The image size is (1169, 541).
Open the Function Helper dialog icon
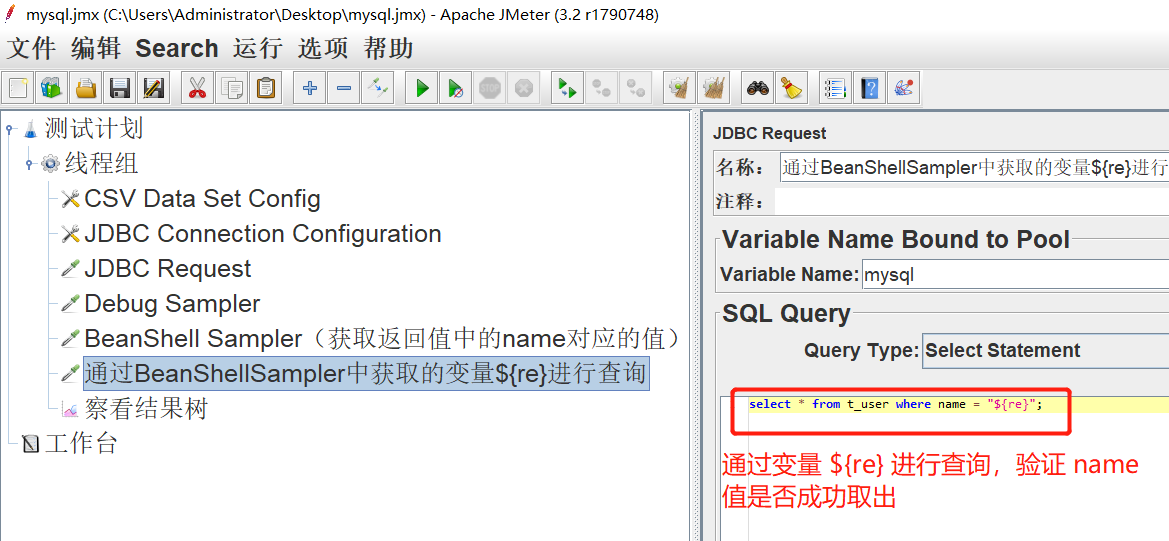[x=834, y=88]
